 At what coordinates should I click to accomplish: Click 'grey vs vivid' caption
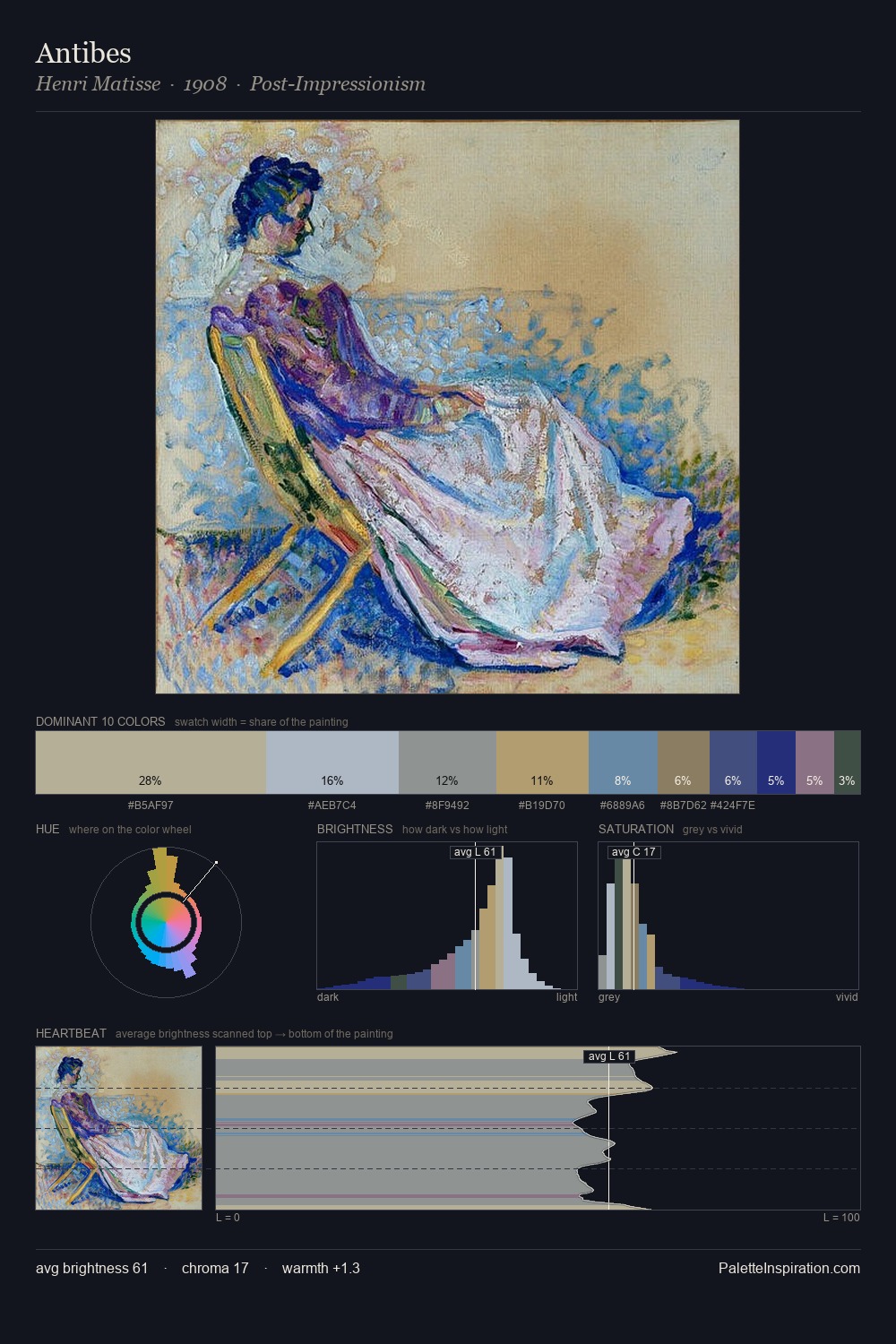pos(712,830)
